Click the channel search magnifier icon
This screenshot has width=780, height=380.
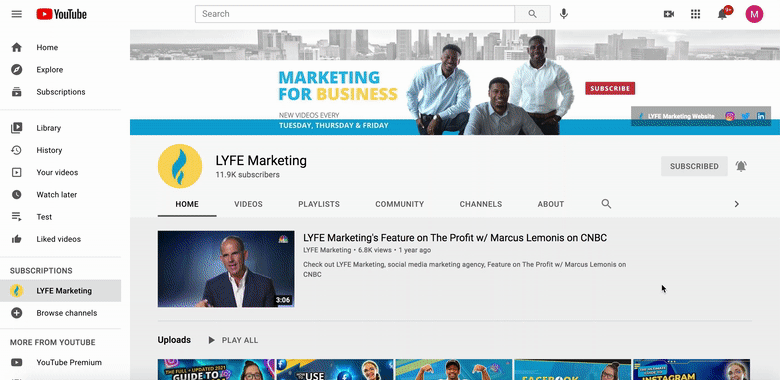pyautogui.click(x=606, y=204)
